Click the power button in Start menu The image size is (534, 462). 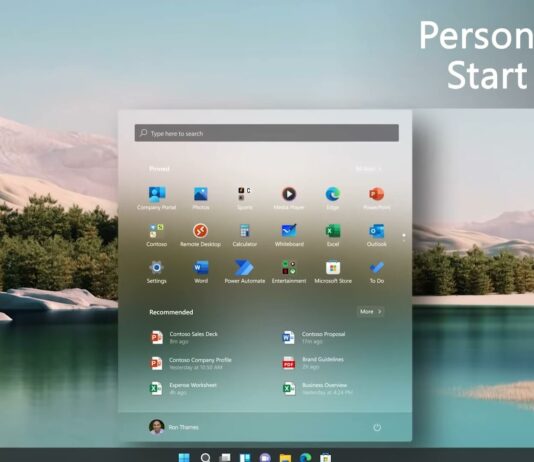[377, 427]
